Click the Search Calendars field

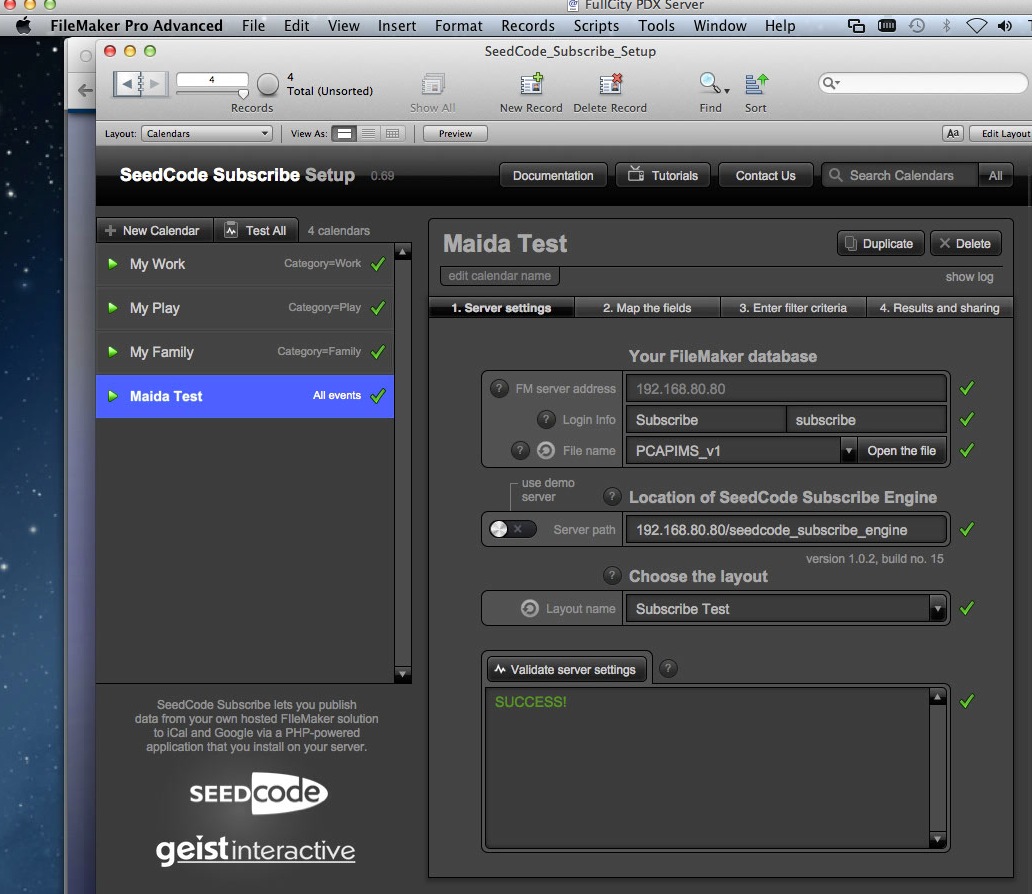[900, 176]
